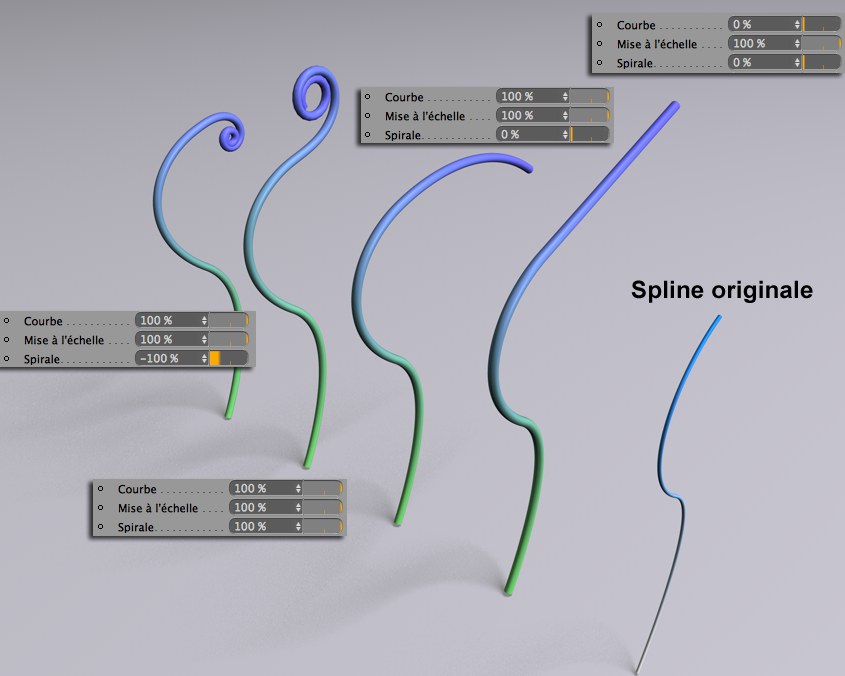Viewport: 845px width, 676px height.
Task: Click the slider bar beside Courbe 0 %
Action: tap(822, 25)
